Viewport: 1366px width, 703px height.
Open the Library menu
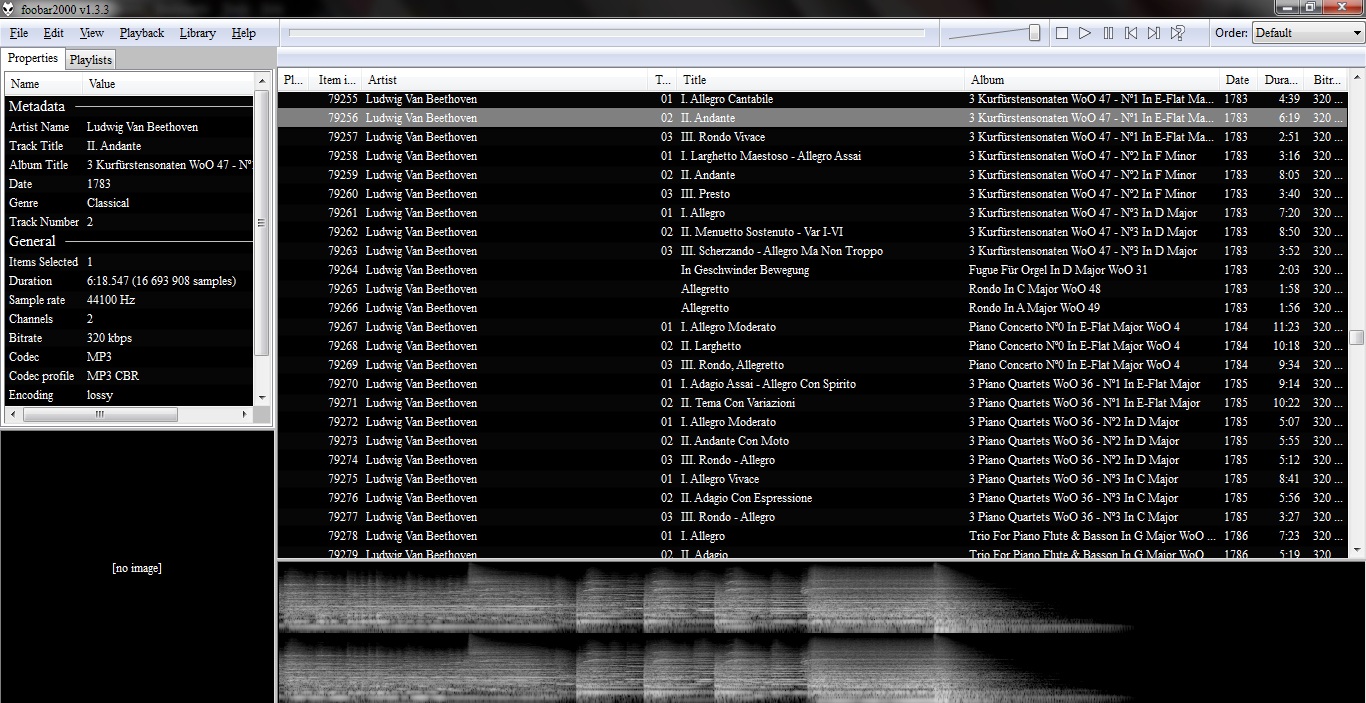point(197,33)
